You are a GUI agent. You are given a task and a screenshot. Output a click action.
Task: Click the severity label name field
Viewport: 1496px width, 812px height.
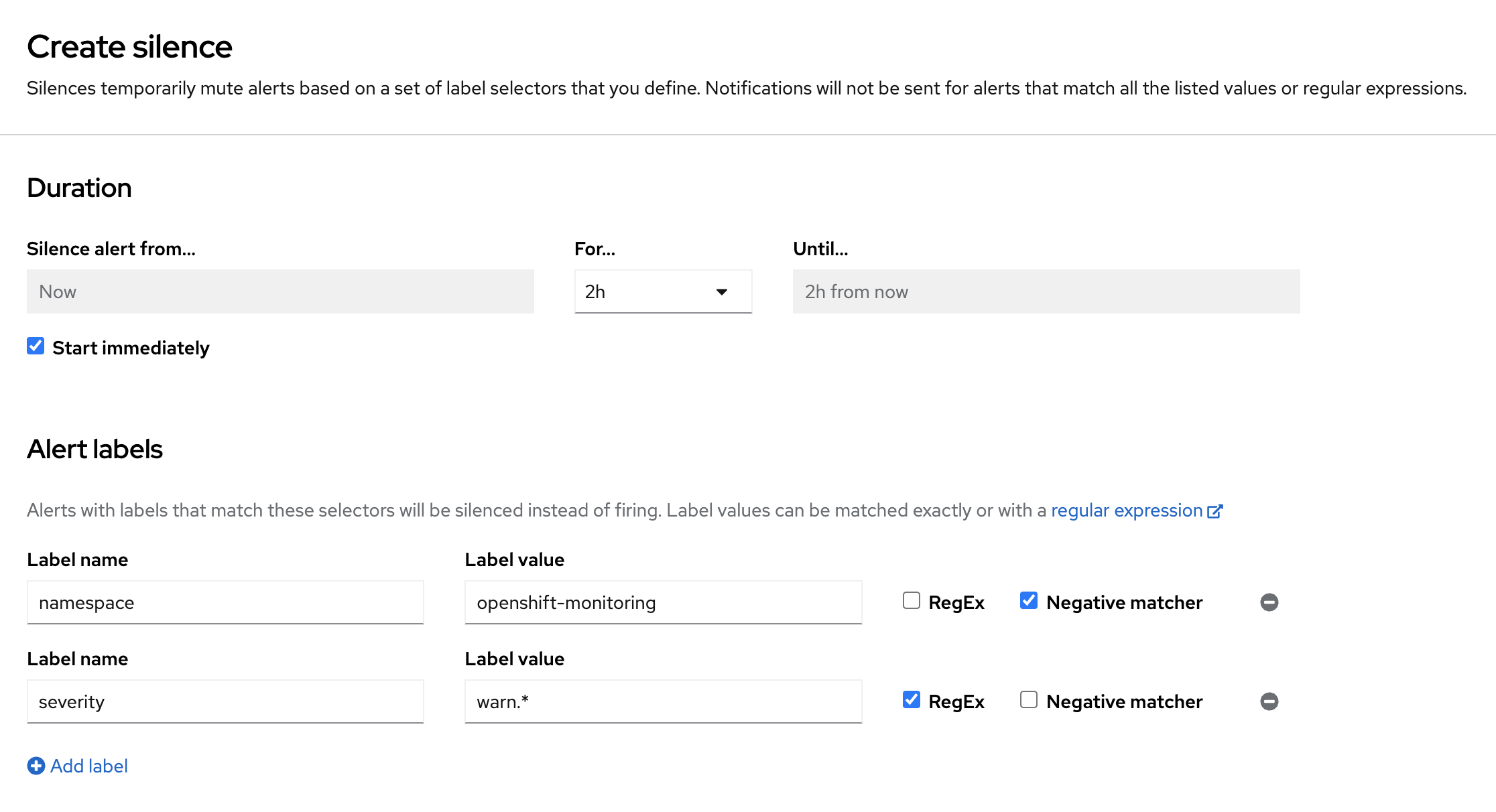click(x=225, y=701)
